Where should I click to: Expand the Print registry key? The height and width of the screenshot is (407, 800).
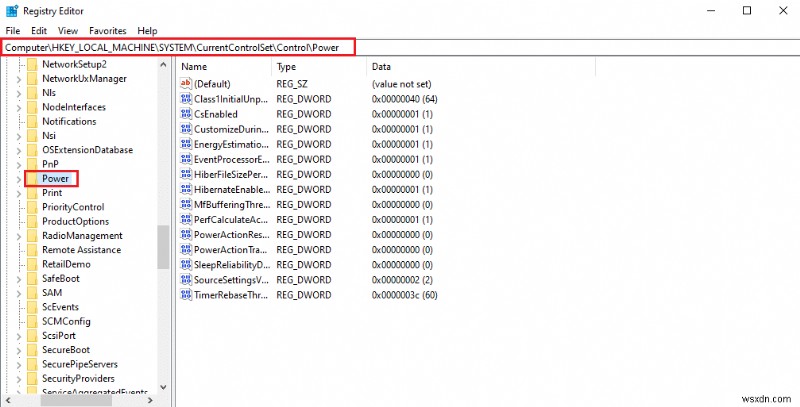pos(18,193)
